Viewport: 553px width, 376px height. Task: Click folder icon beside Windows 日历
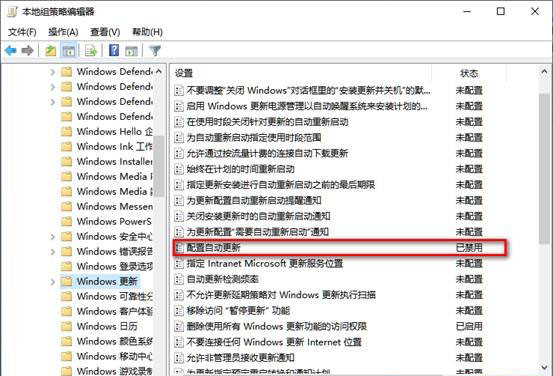66,326
